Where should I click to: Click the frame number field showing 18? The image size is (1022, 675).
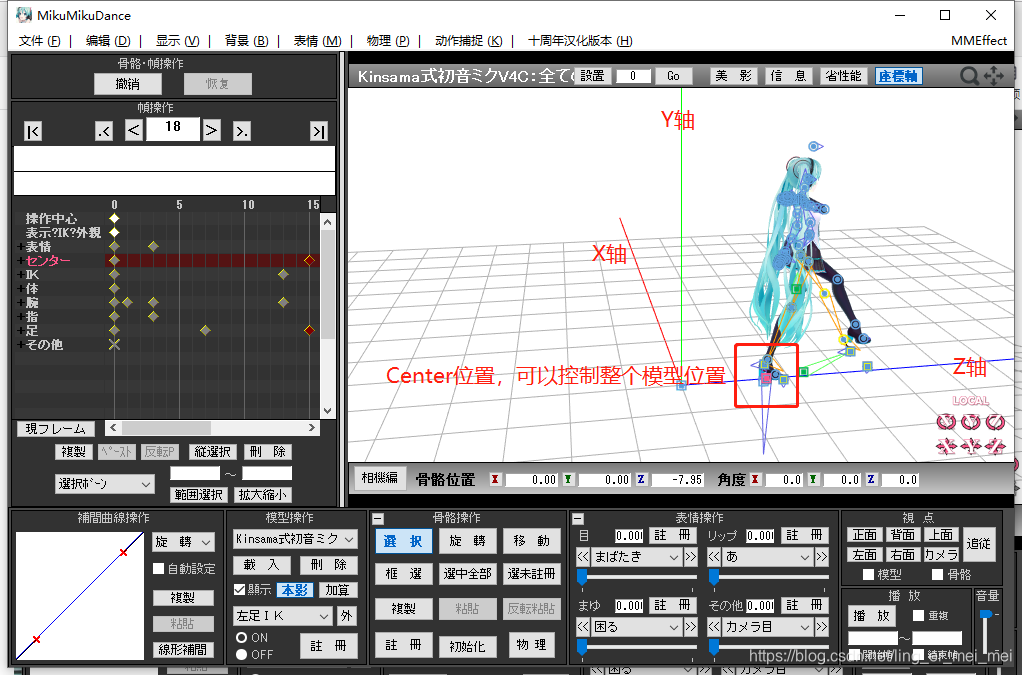[x=173, y=130]
